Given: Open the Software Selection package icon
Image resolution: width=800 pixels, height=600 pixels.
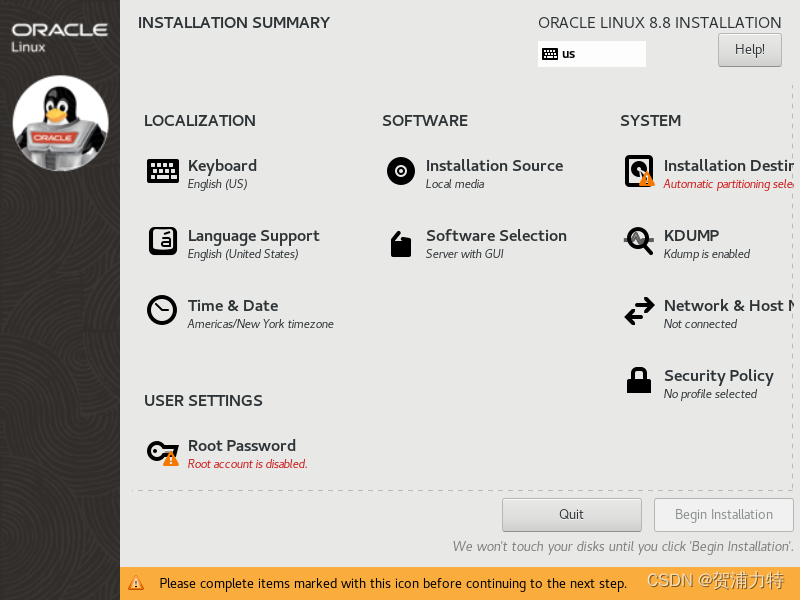Looking at the screenshot, I should tap(401, 244).
